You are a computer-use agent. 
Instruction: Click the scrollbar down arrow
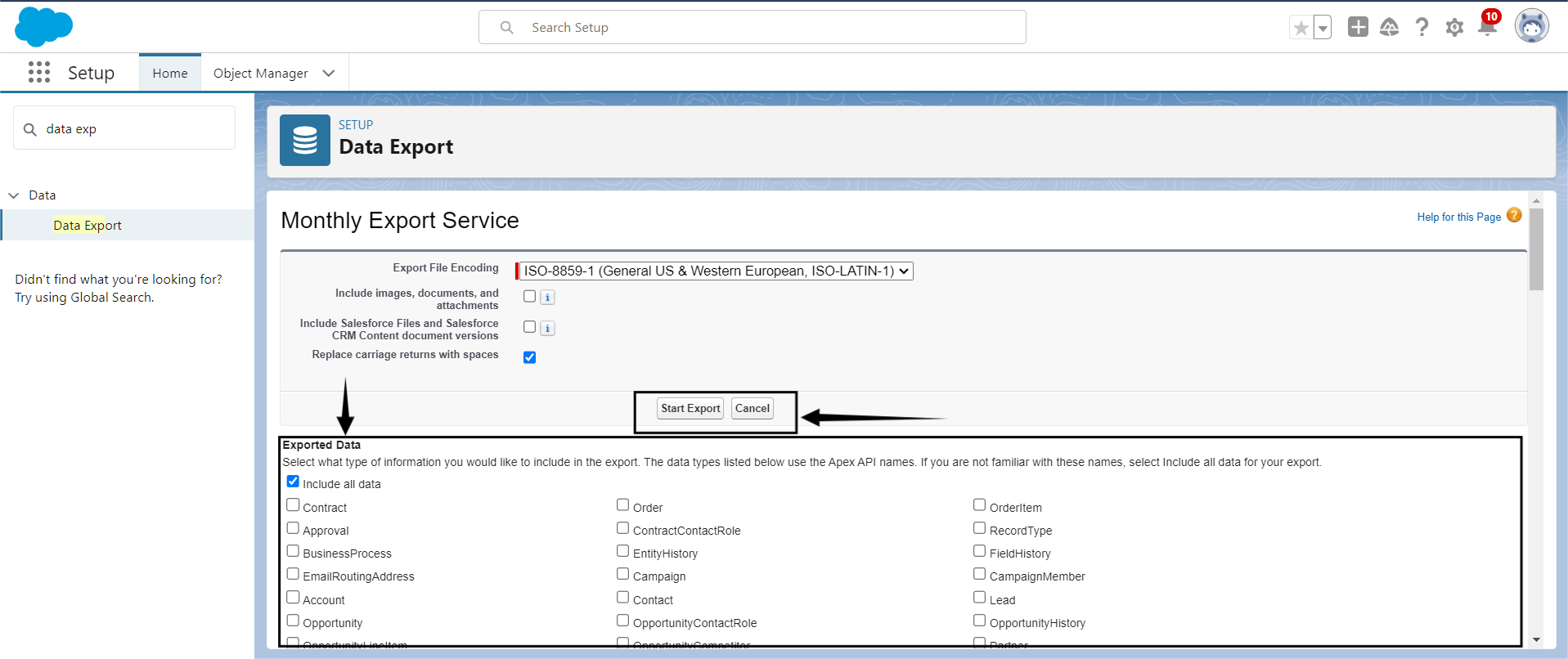click(x=1536, y=640)
